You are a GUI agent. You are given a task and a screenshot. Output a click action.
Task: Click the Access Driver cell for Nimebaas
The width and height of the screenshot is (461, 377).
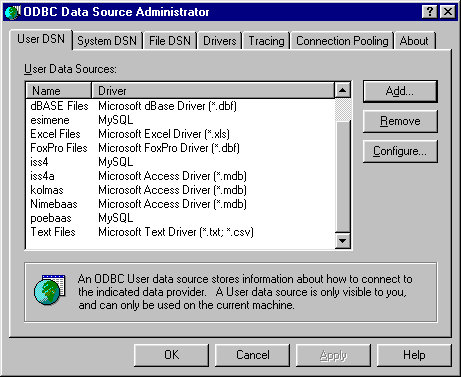(x=172, y=204)
